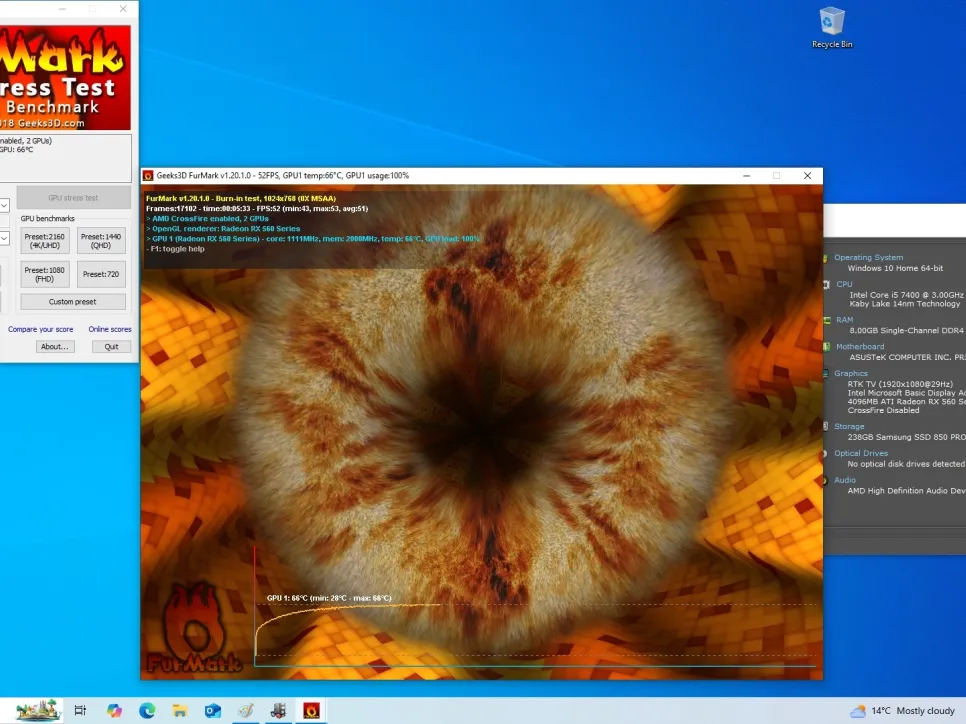The image size is (966, 724).
Task: Click the 'GPU benchmarks' group label
Action: click(x=47, y=219)
